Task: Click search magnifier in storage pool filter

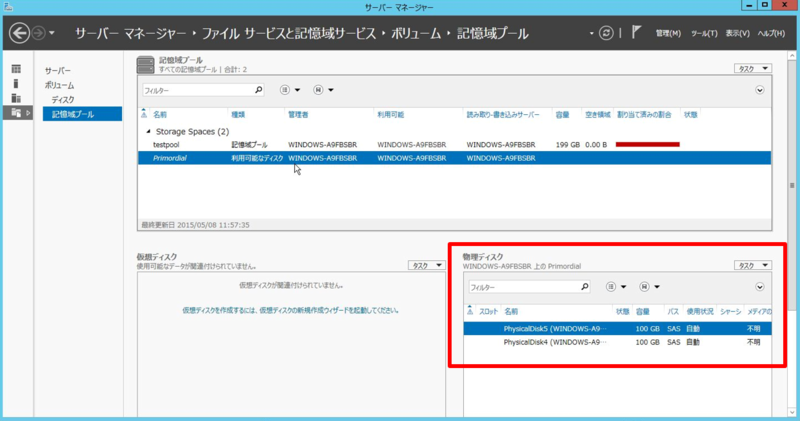Action: coord(258,90)
